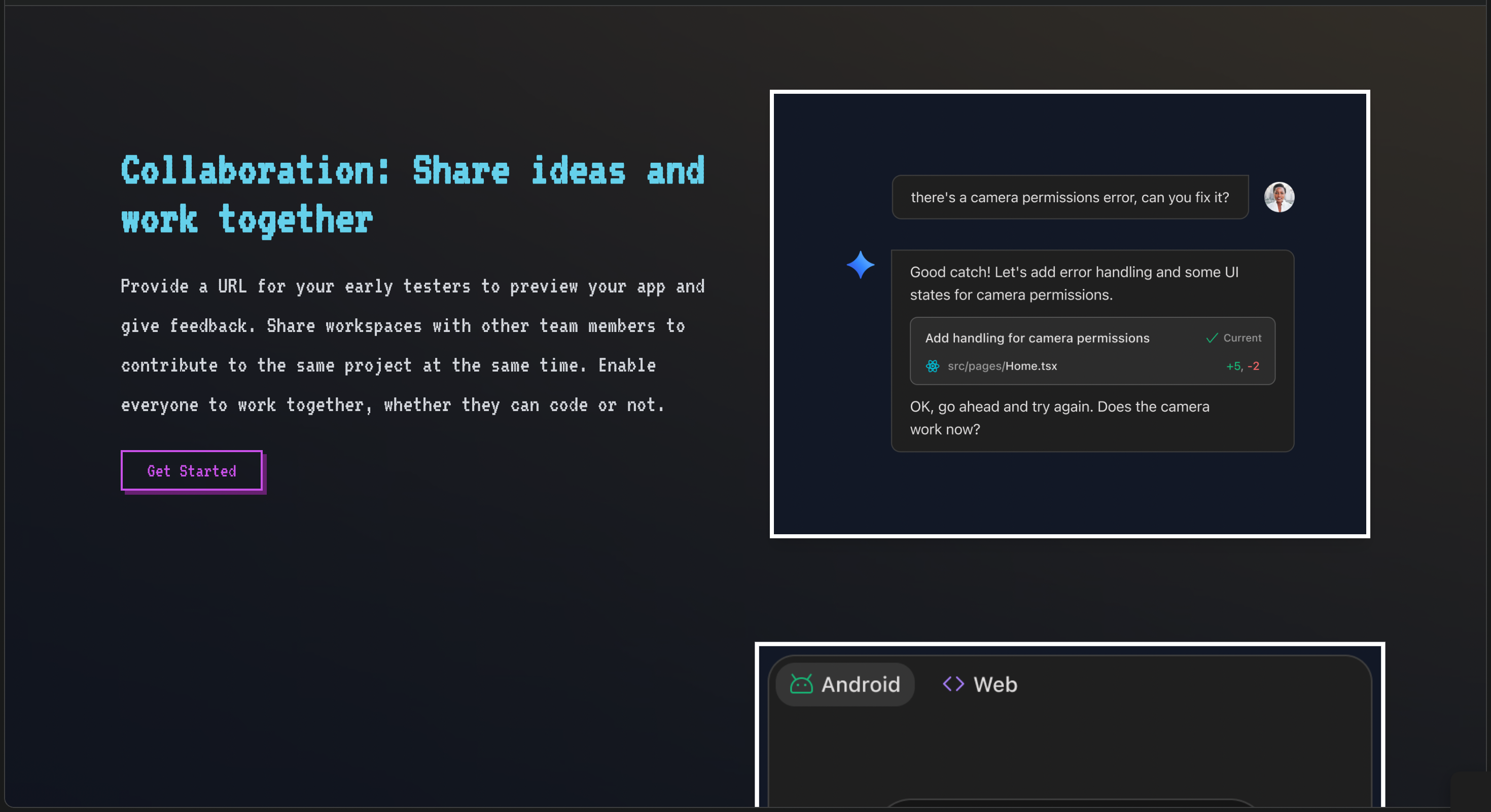Image resolution: width=1491 pixels, height=812 pixels.
Task: Click the blue Gemini sparkle icon
Action: [x=860, y=265]
